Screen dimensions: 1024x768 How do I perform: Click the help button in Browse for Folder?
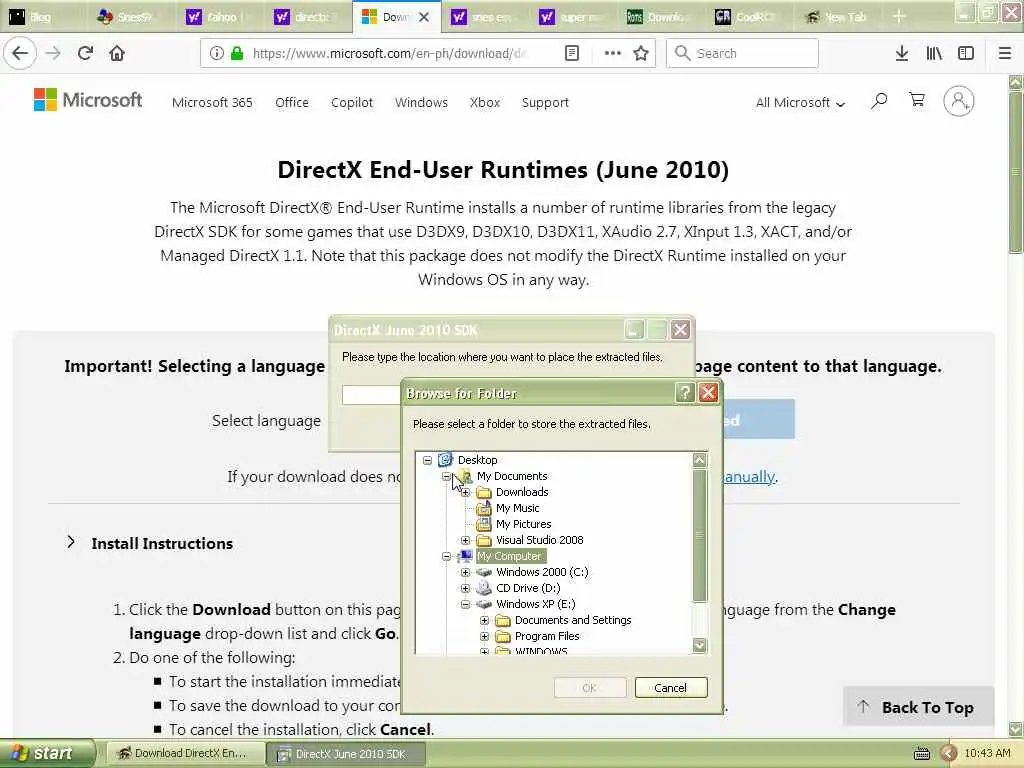click(684, 392)
